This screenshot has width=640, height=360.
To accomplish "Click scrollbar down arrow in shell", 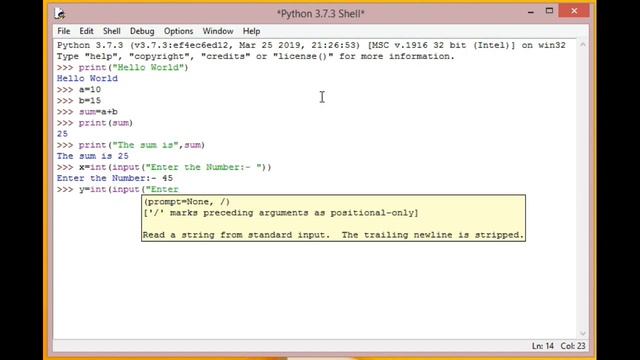I will [583, 333].
